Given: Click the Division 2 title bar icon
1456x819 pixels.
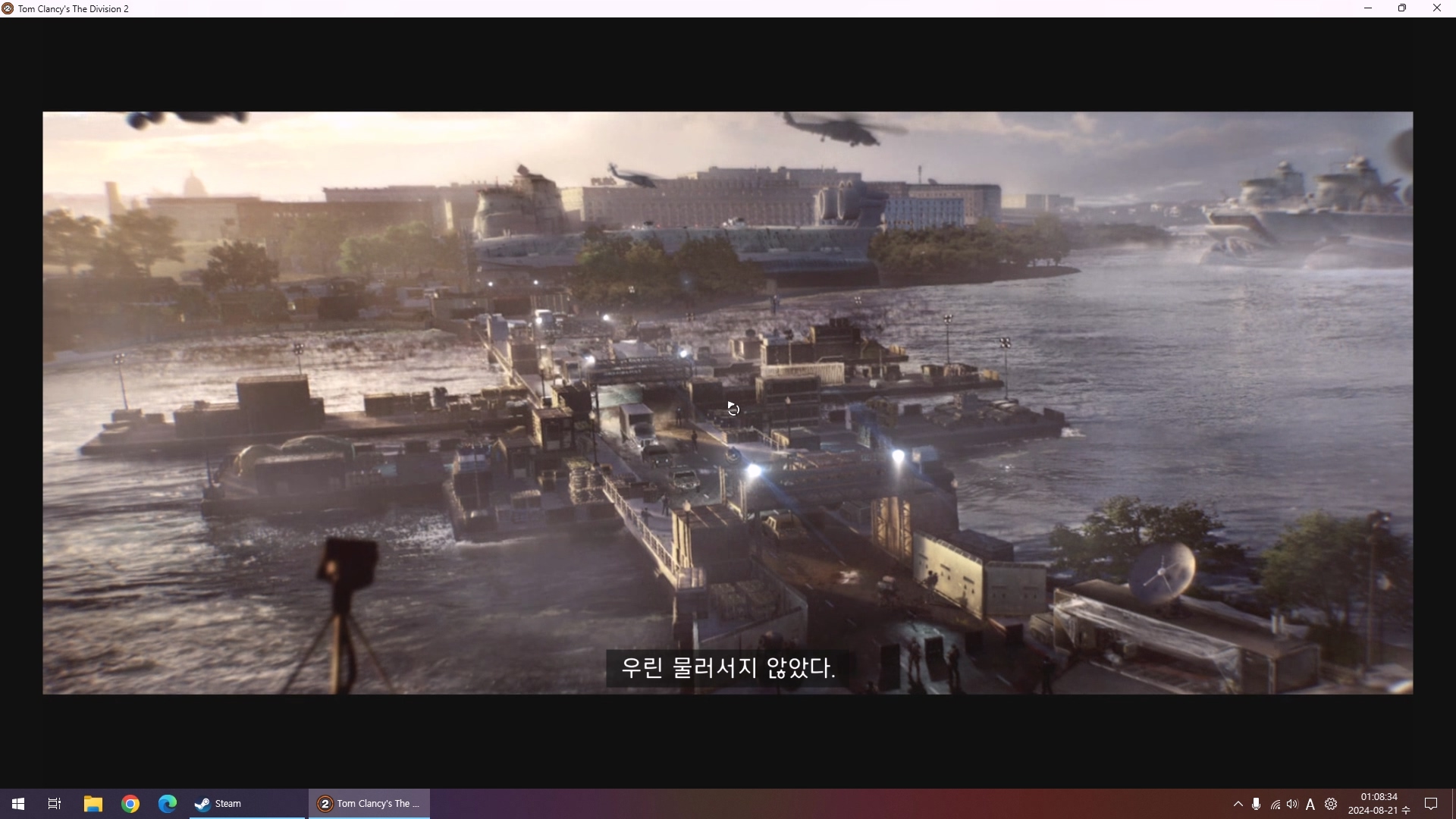Looking at the screenshot, I should (8, 8).
